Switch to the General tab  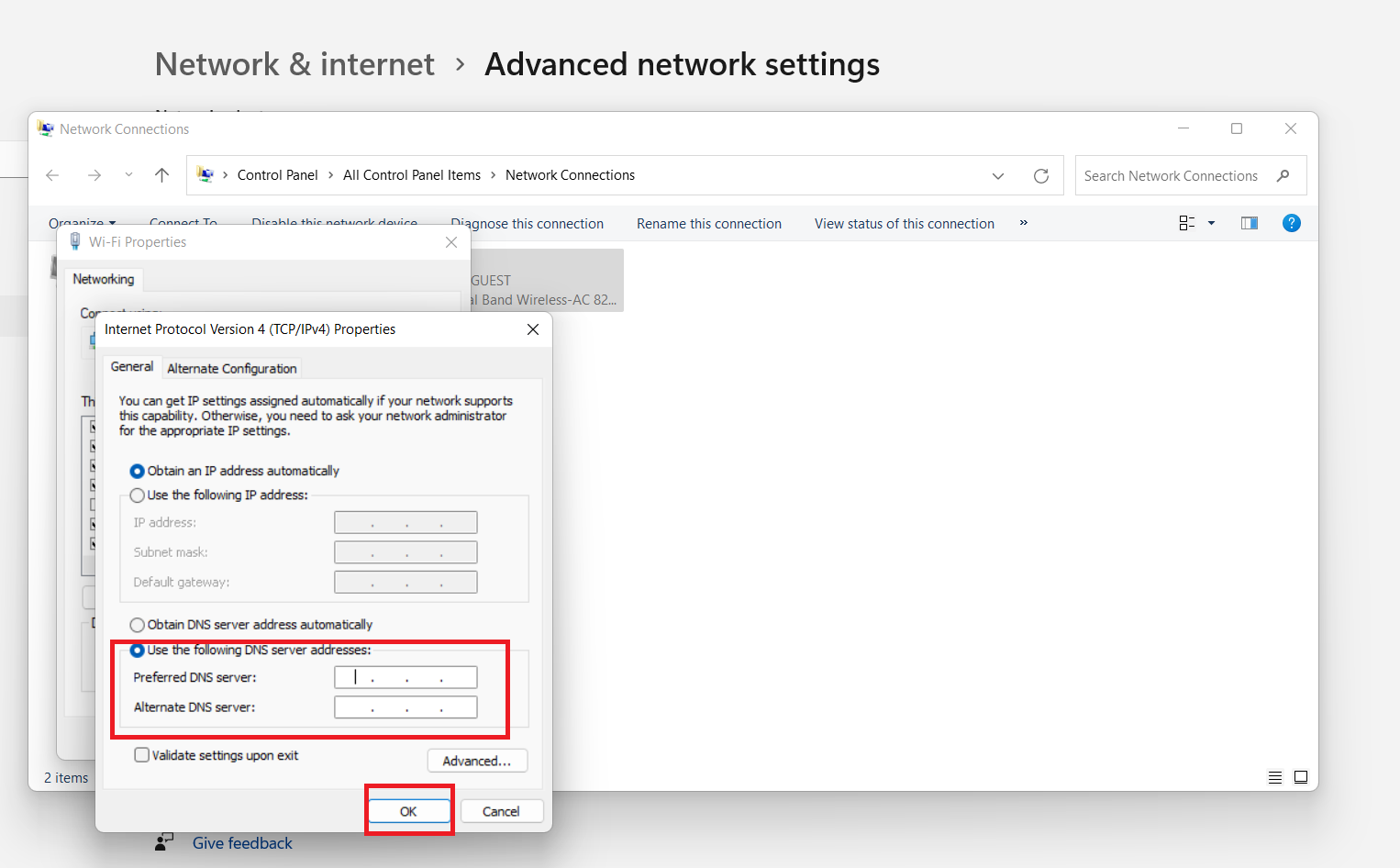pyautogui.click(x=132, y=366)
